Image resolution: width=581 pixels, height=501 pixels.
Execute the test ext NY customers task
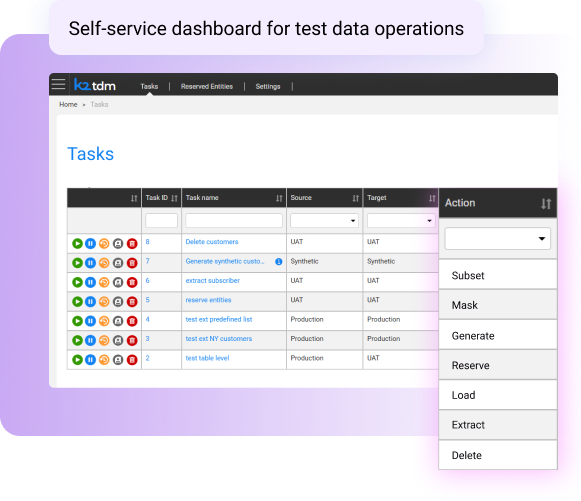pyautogui.click(x=77, y=340)
